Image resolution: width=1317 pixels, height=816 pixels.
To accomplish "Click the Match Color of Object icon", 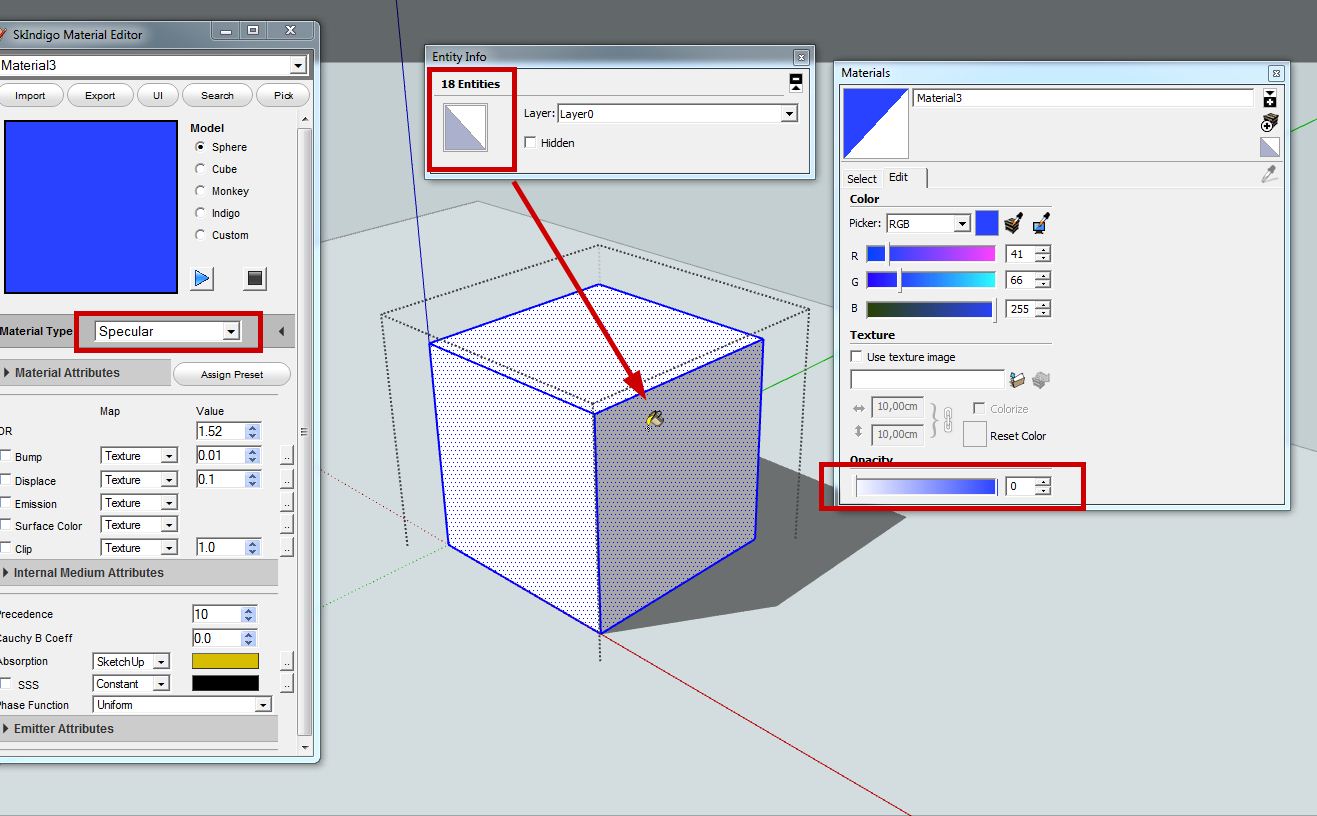I will [x=1014, y=223].
